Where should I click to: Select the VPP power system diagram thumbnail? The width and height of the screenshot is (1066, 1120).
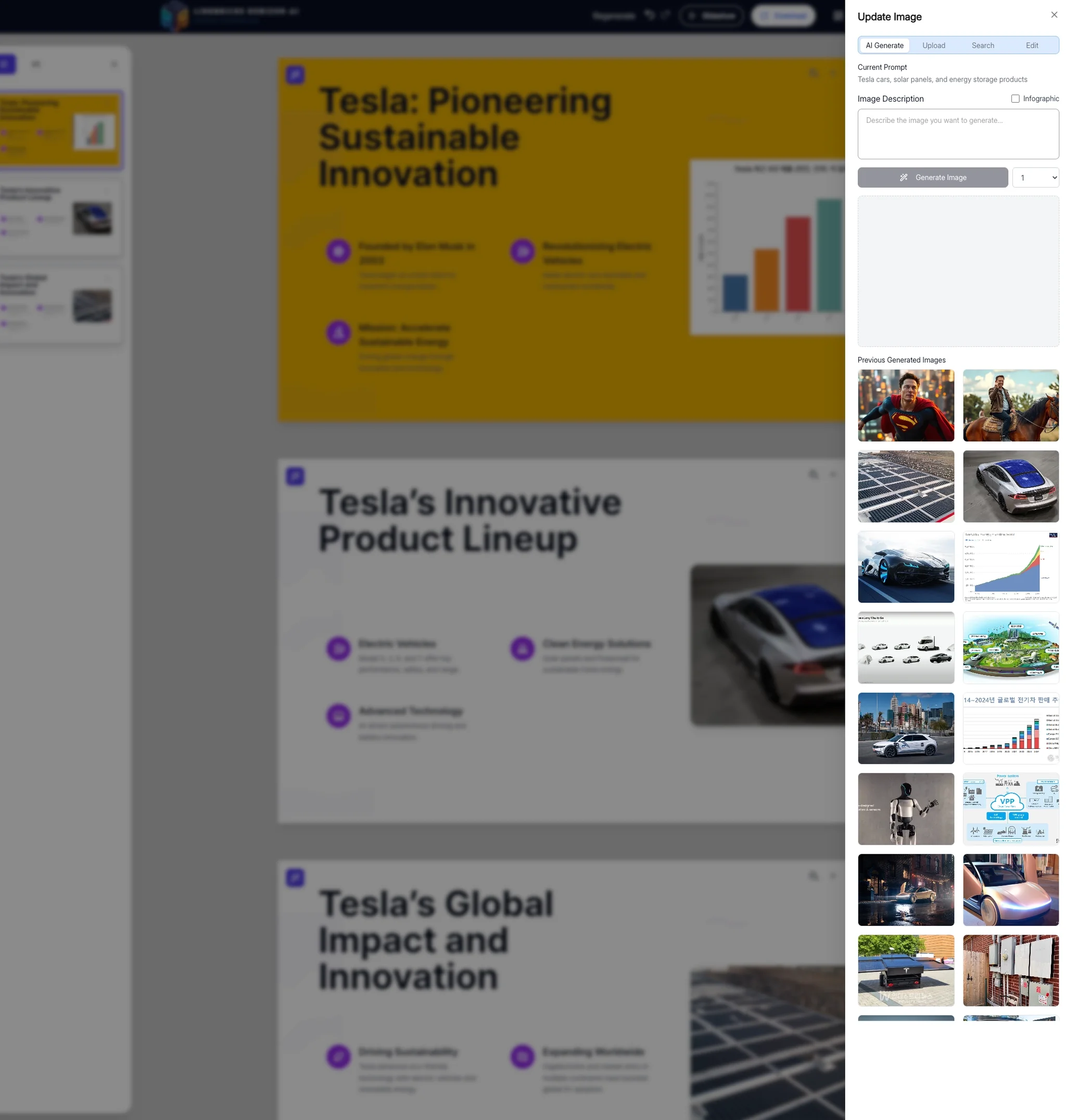point(1010,809)
